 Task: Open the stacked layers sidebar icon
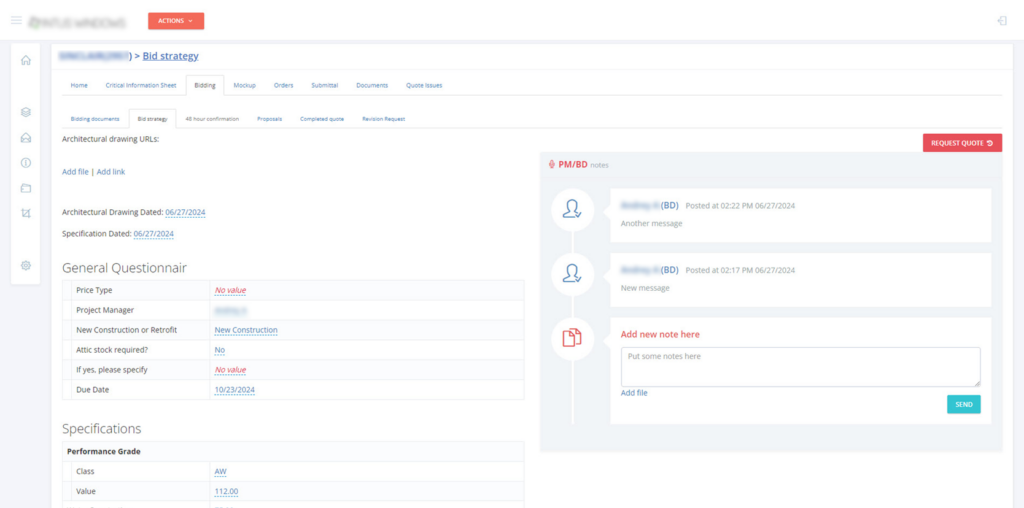[x=26, y=112]
